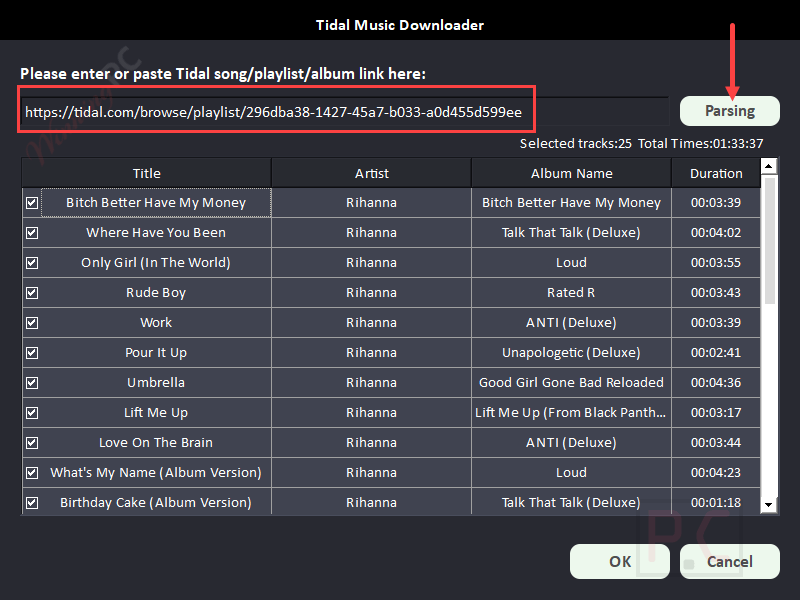Uncheck the track "Lift Me Up"
Image resolution: width=800 pixels, height=600 pixels.
(31, 412)
